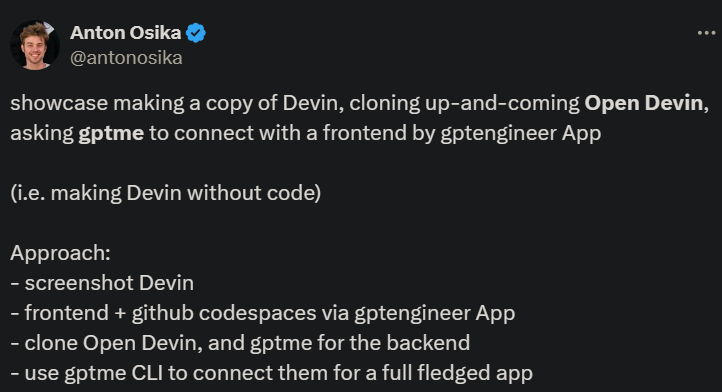Click the "Approach:" heading text
Image resolution: width=722 pixels, height=392 pixels.
pos(60,253)
